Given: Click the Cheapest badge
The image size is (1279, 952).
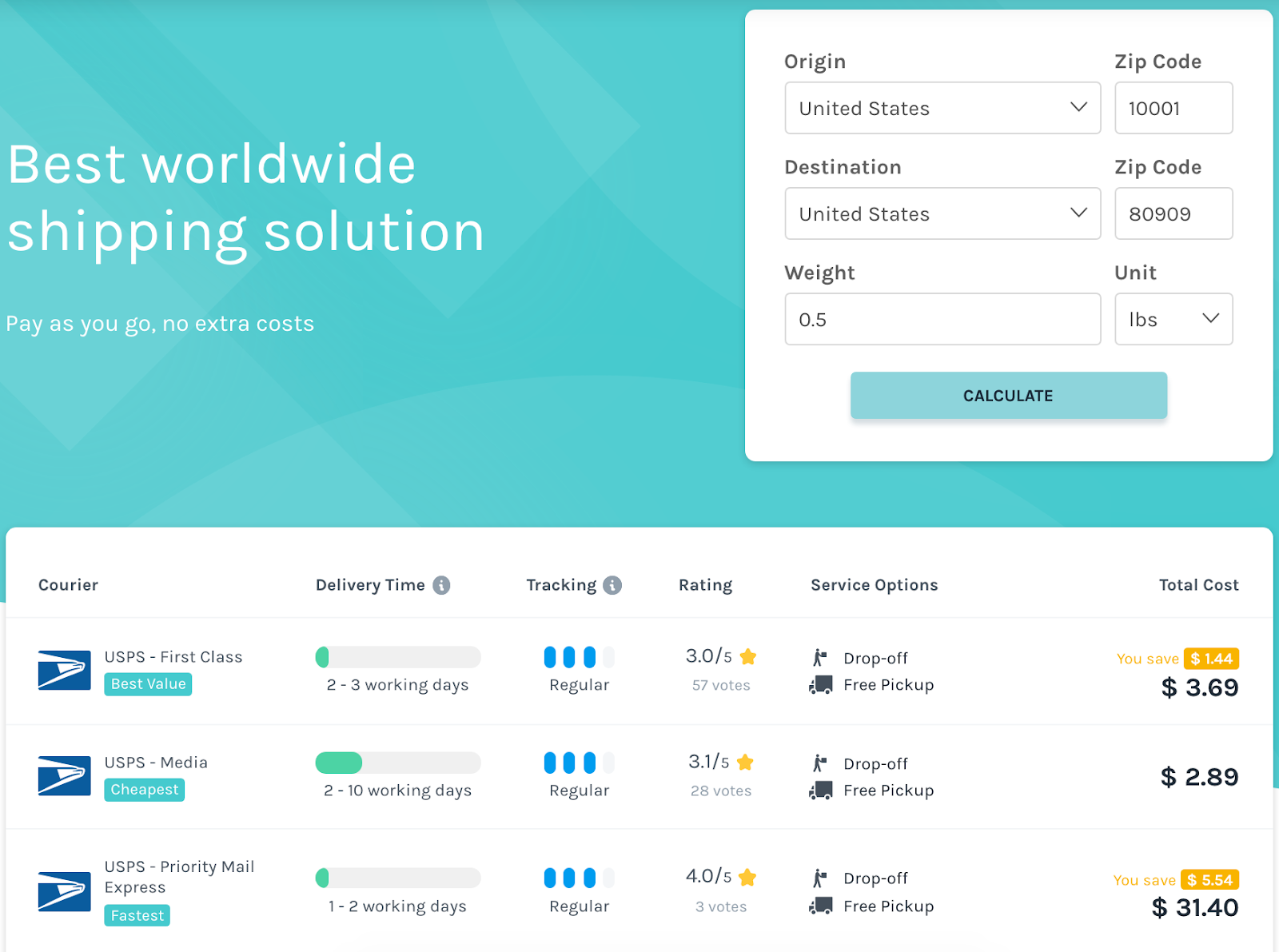Looking at the screenshot, I should point(145,790).
